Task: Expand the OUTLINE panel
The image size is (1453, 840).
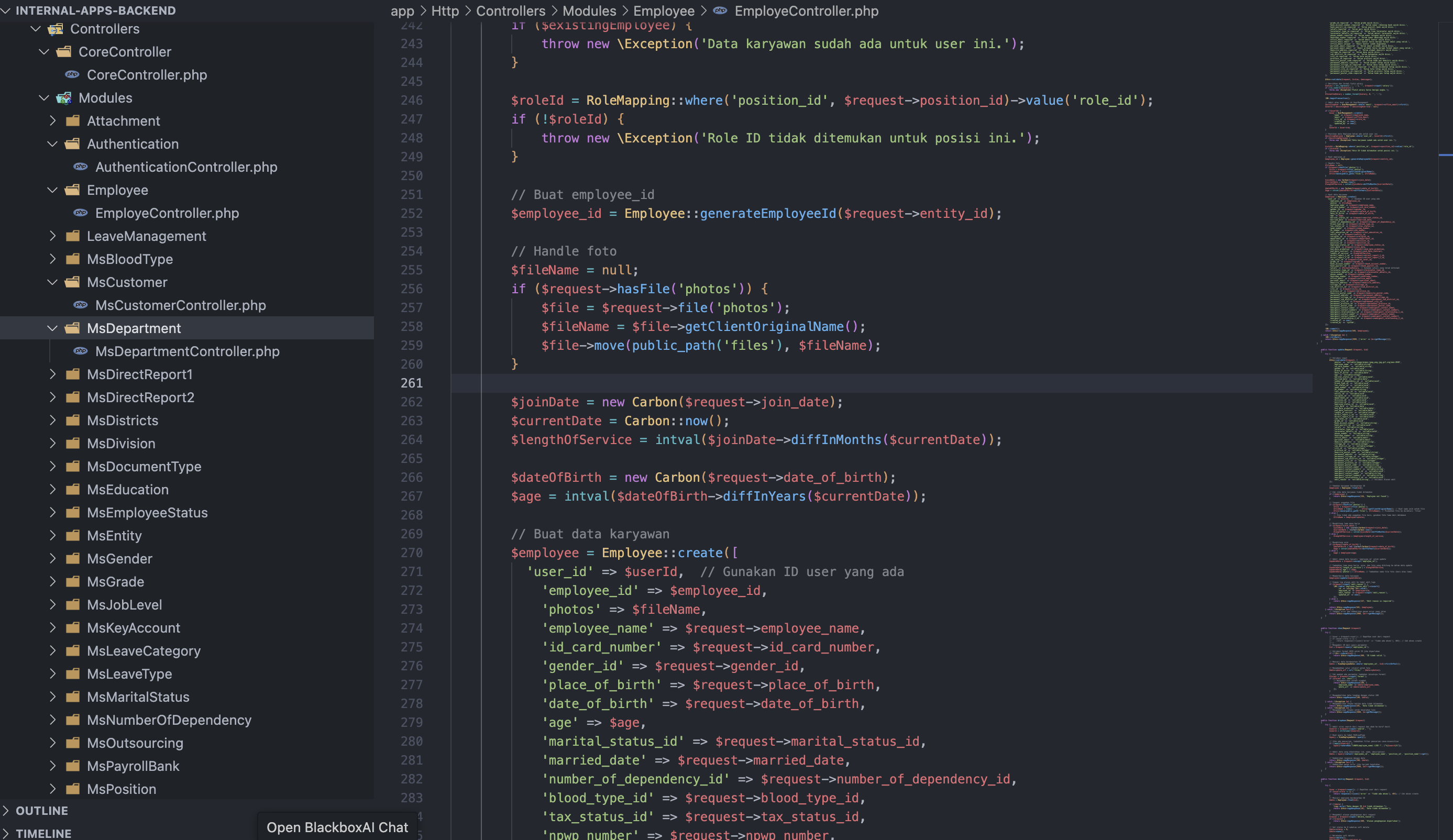Action: pos(6,811)
